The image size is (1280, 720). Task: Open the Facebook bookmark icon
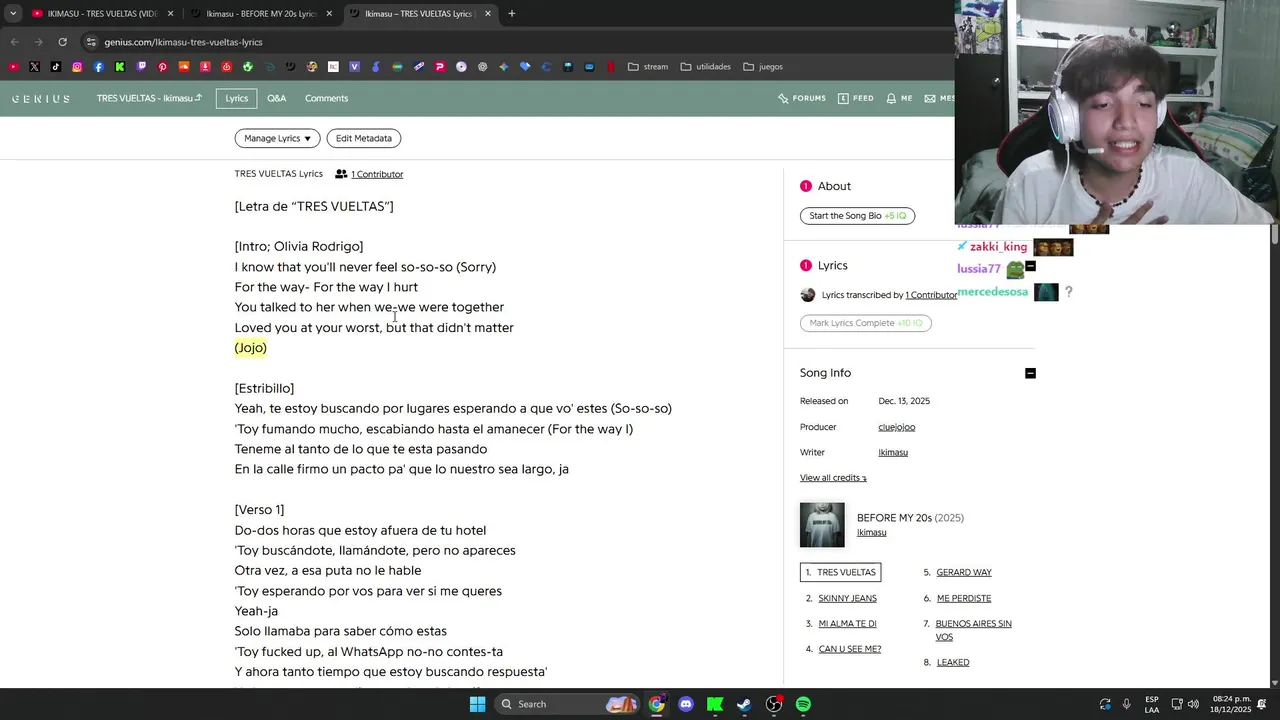coord(98,67)
